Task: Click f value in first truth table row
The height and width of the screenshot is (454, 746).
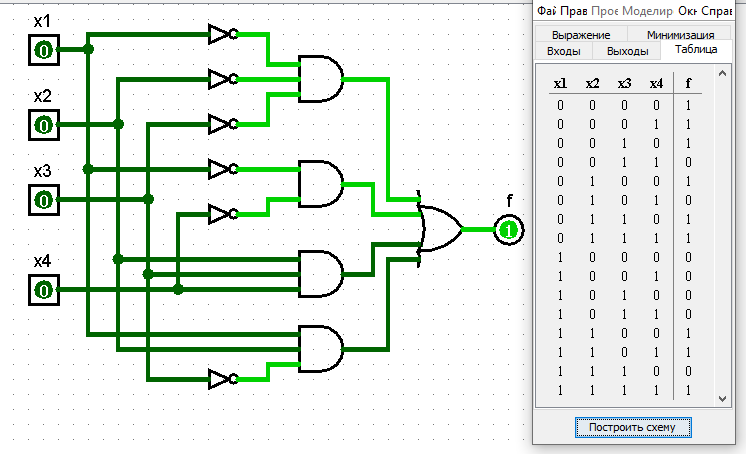Action: (x=688, y=104)
